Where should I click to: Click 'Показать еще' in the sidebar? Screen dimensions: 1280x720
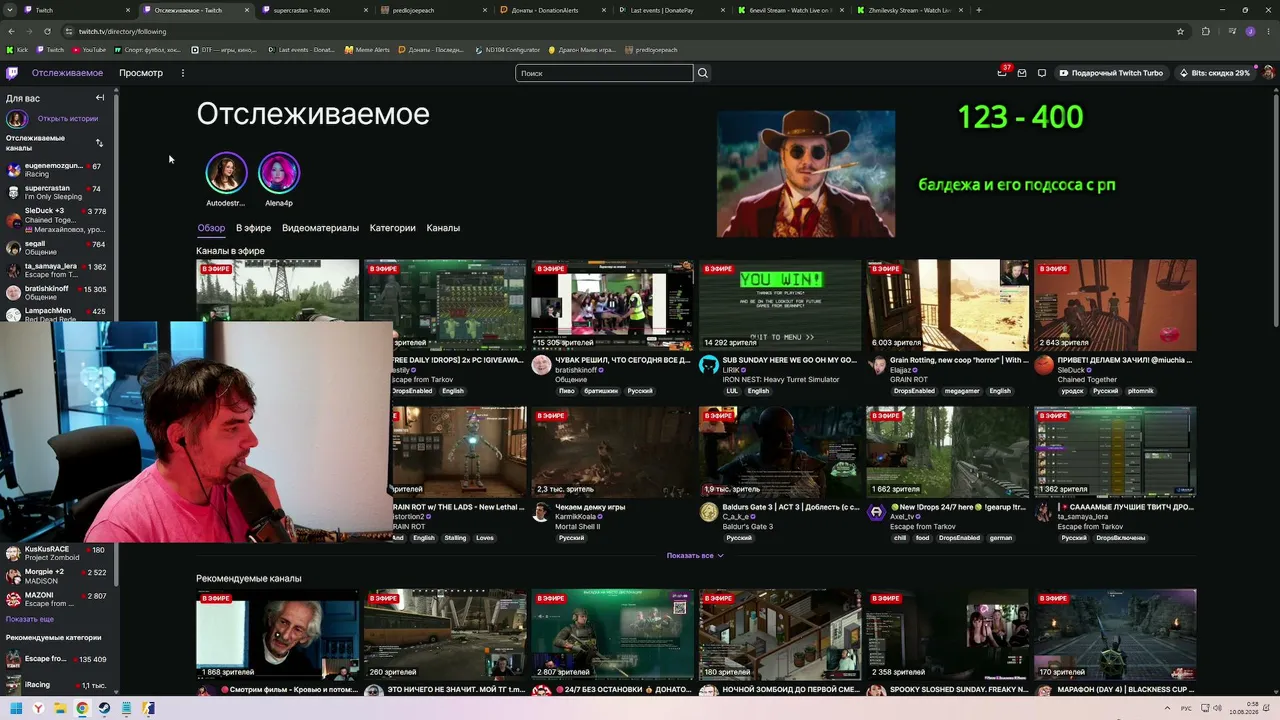coord(30,619)
